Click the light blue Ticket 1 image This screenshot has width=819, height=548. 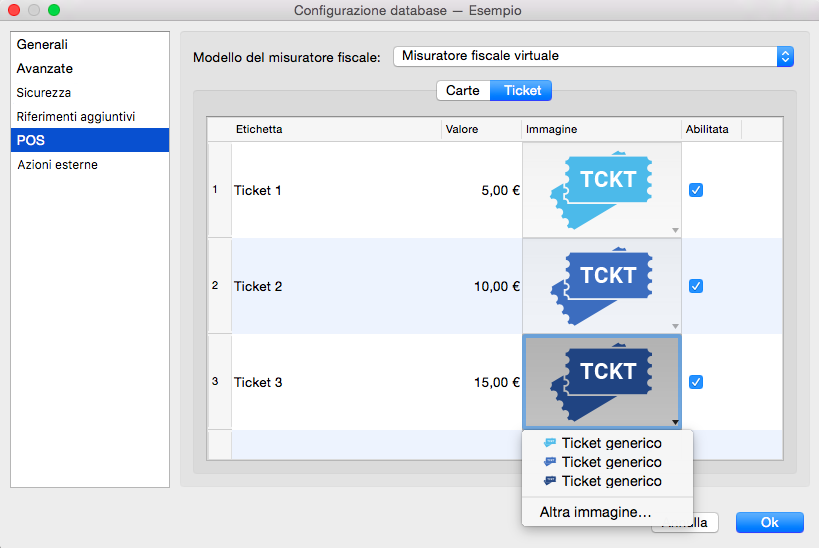[600, 189]
